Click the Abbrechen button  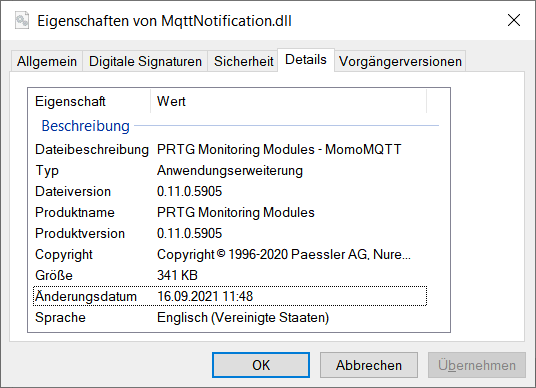coord(369,365)
